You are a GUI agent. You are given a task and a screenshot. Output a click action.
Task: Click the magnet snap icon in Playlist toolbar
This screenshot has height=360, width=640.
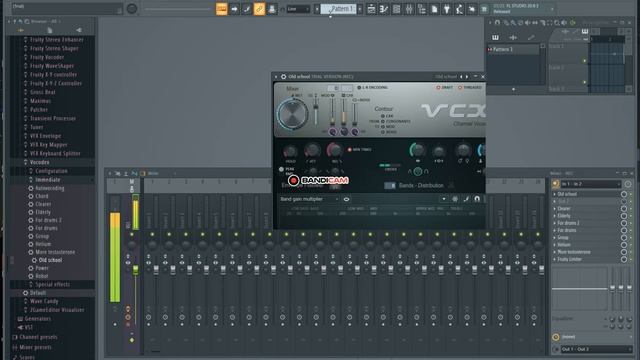point(497,22)
